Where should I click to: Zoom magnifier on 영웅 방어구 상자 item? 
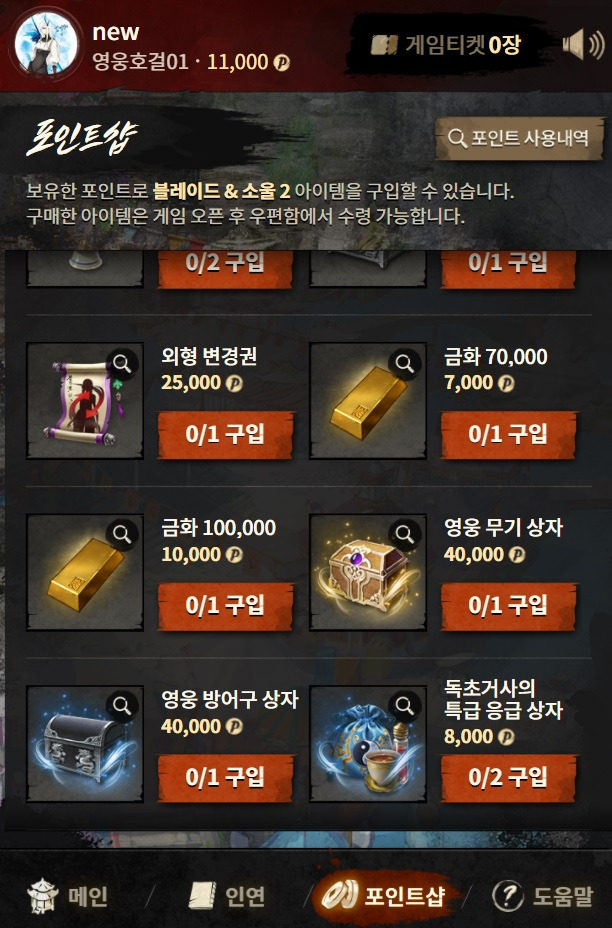coord(122,705)
